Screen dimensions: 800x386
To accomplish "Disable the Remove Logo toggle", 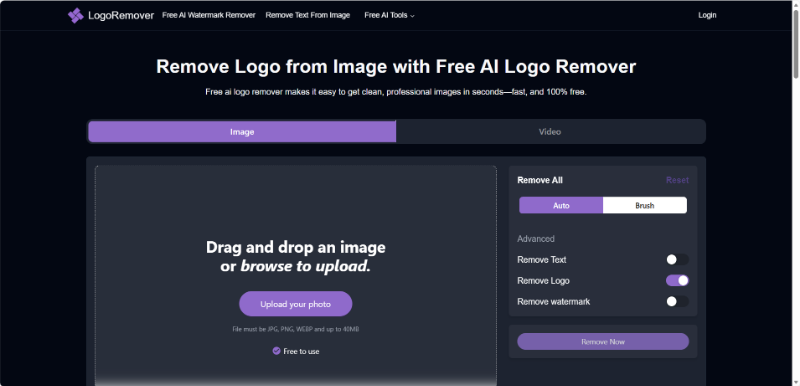I will click(x=678, y=280).
